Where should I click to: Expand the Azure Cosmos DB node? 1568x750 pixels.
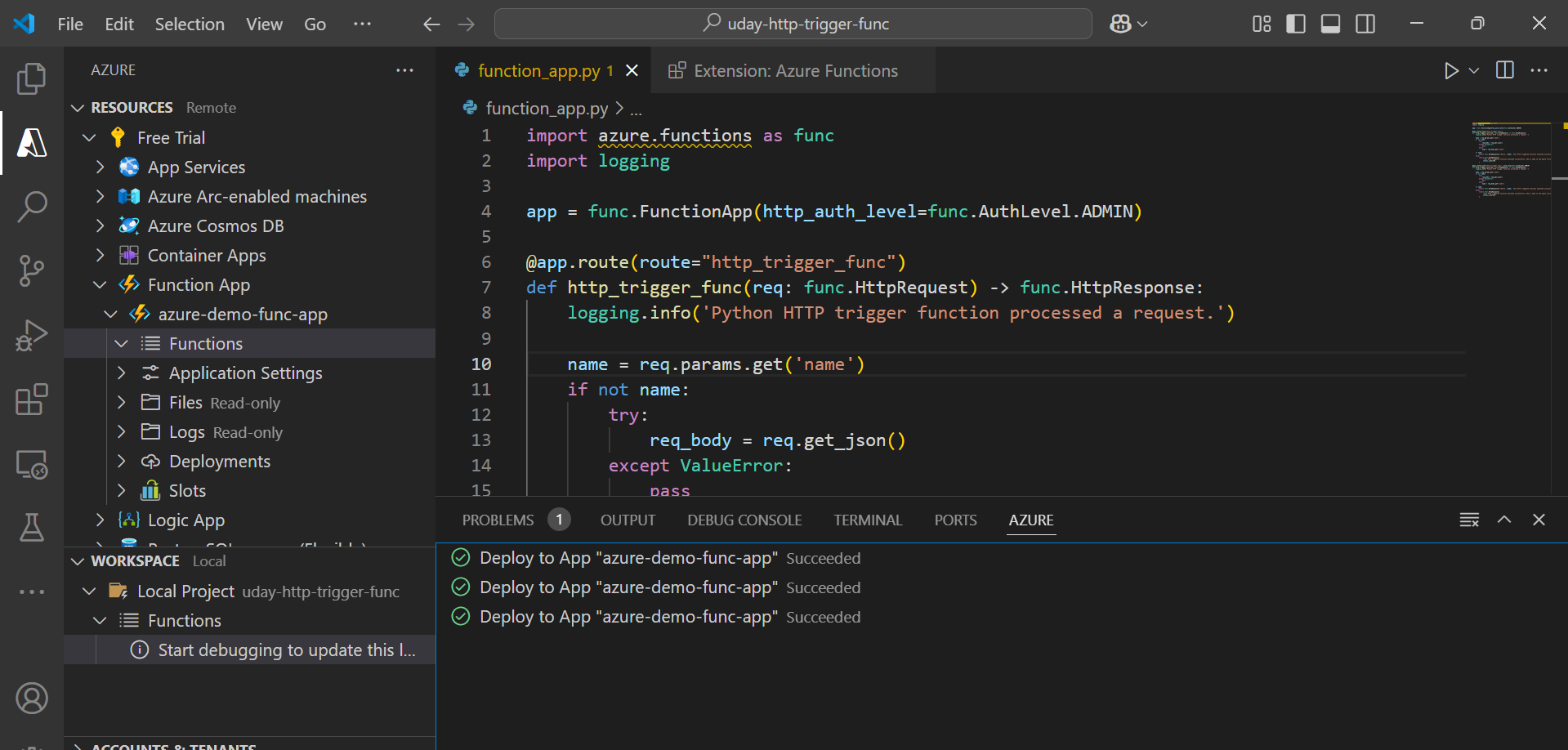tap(100, 226)
